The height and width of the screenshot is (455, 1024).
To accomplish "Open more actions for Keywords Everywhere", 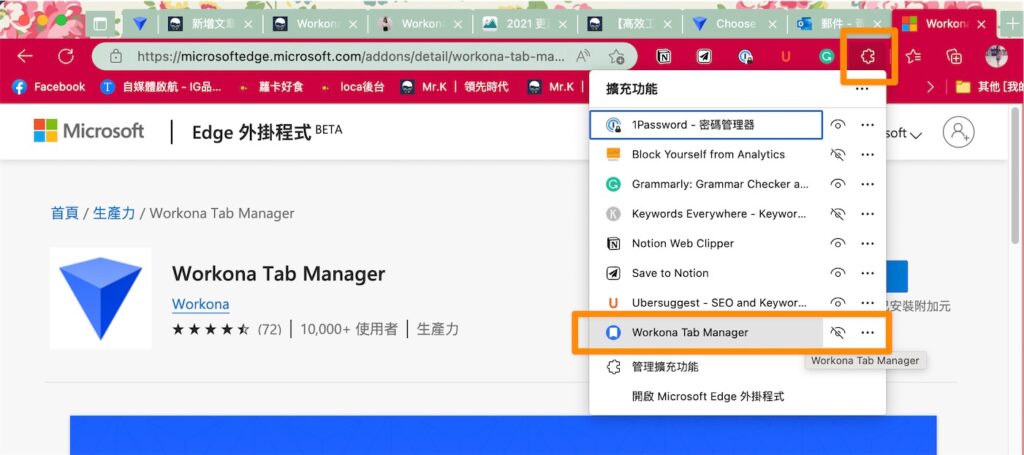I will click(x=867, y=213).
